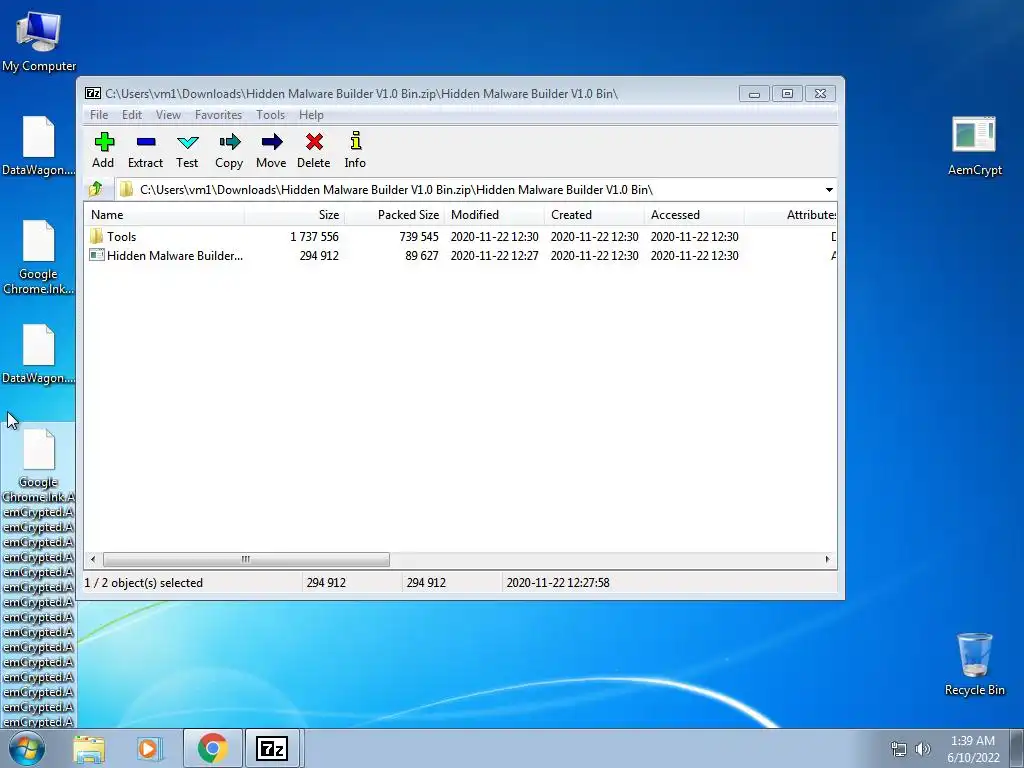
Task: Expand the address path dropdown
Action: (x=829, y=190)
